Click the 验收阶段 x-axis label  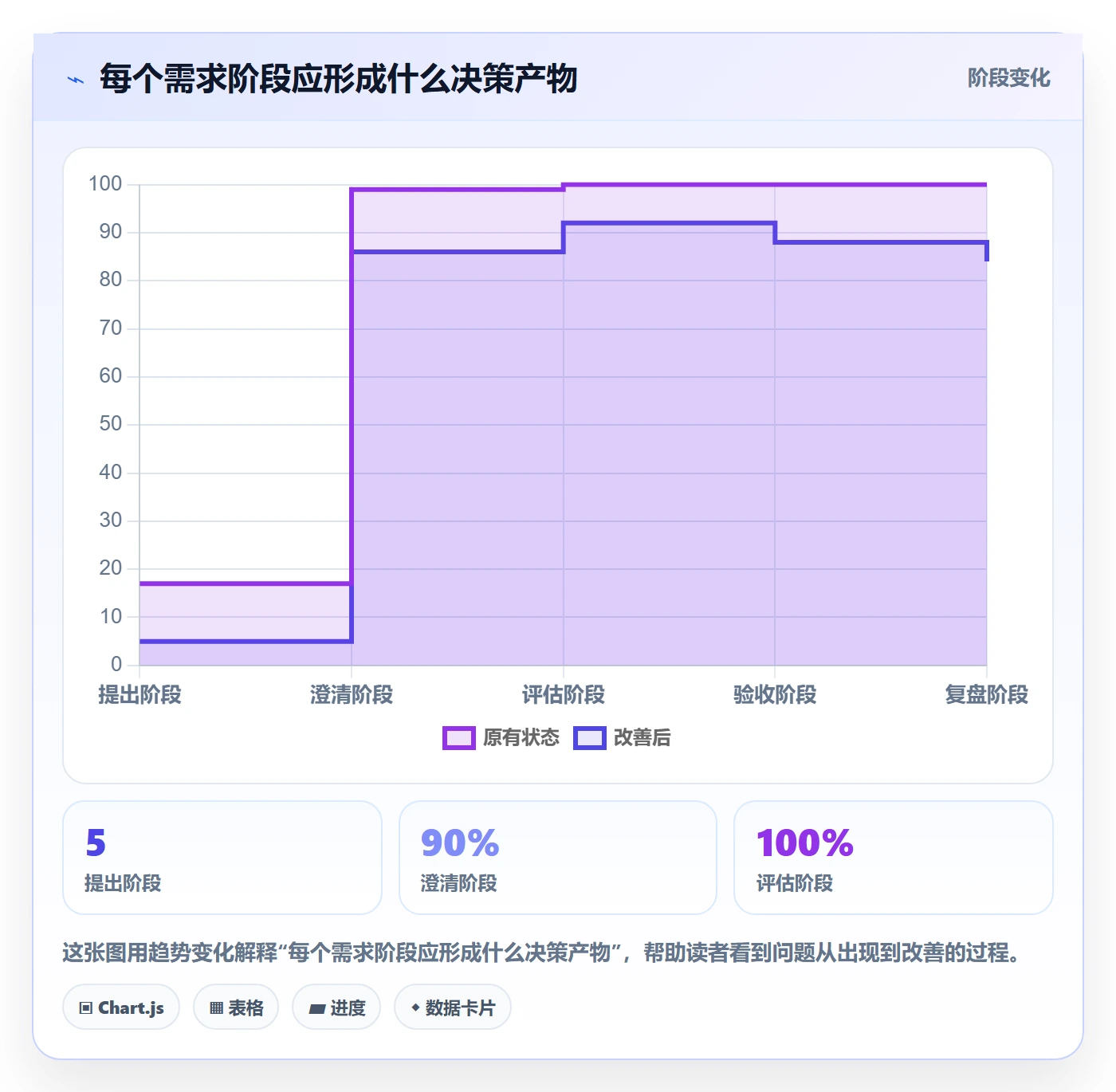(x=775, y=695)
